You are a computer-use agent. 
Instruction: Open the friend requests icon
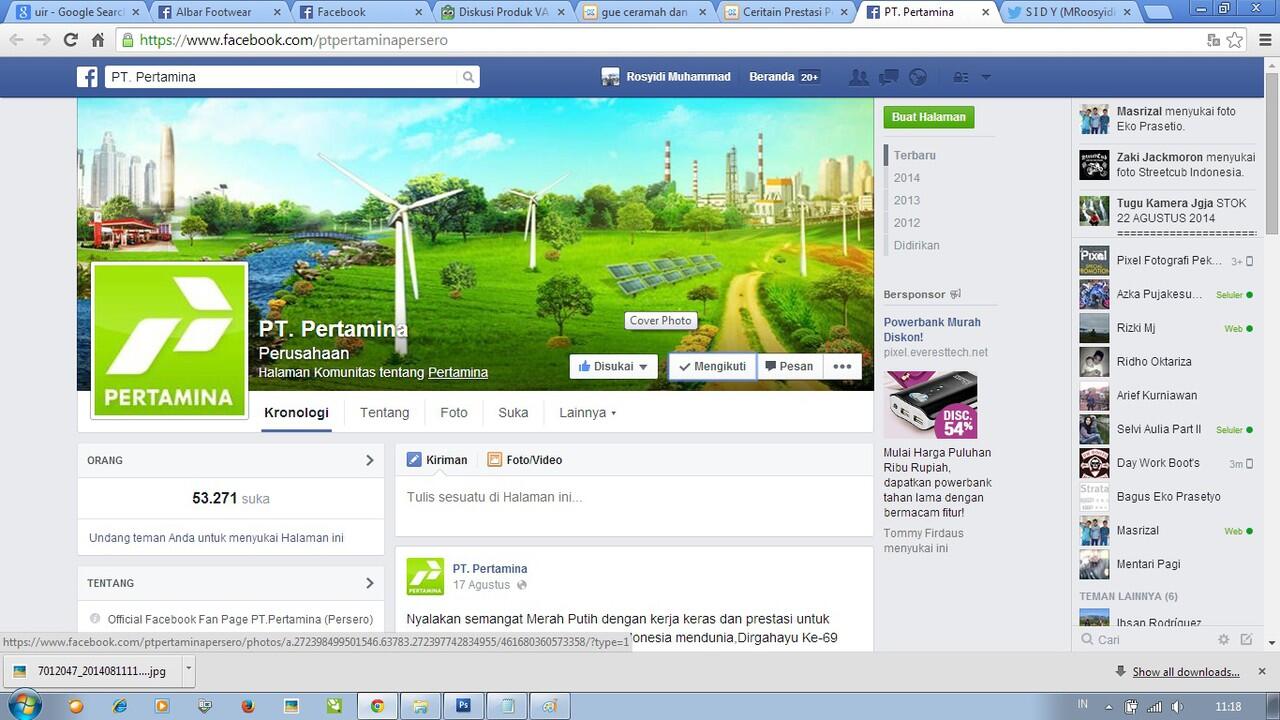(x=858, y=77)
